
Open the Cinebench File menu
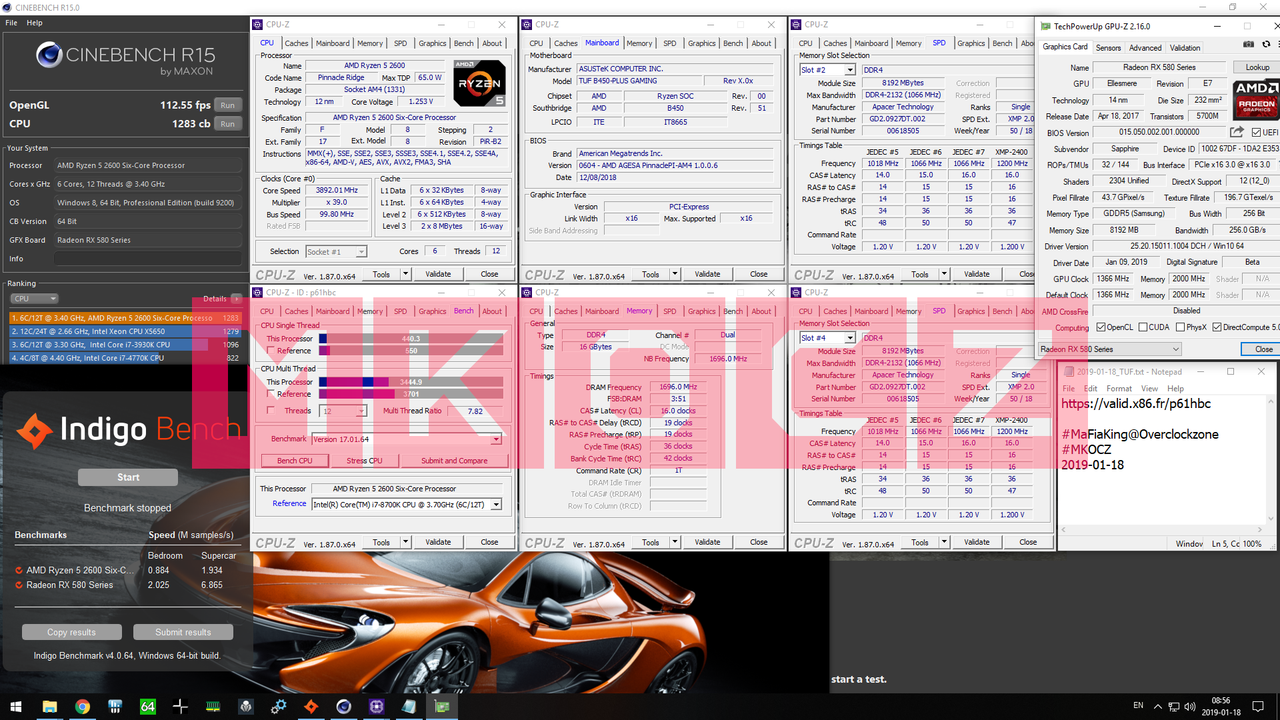coord(12,22)
